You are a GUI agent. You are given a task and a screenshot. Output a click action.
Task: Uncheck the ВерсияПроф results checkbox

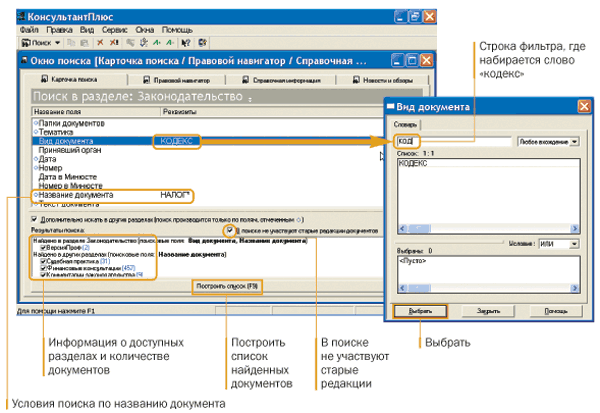tap(43, 248)
